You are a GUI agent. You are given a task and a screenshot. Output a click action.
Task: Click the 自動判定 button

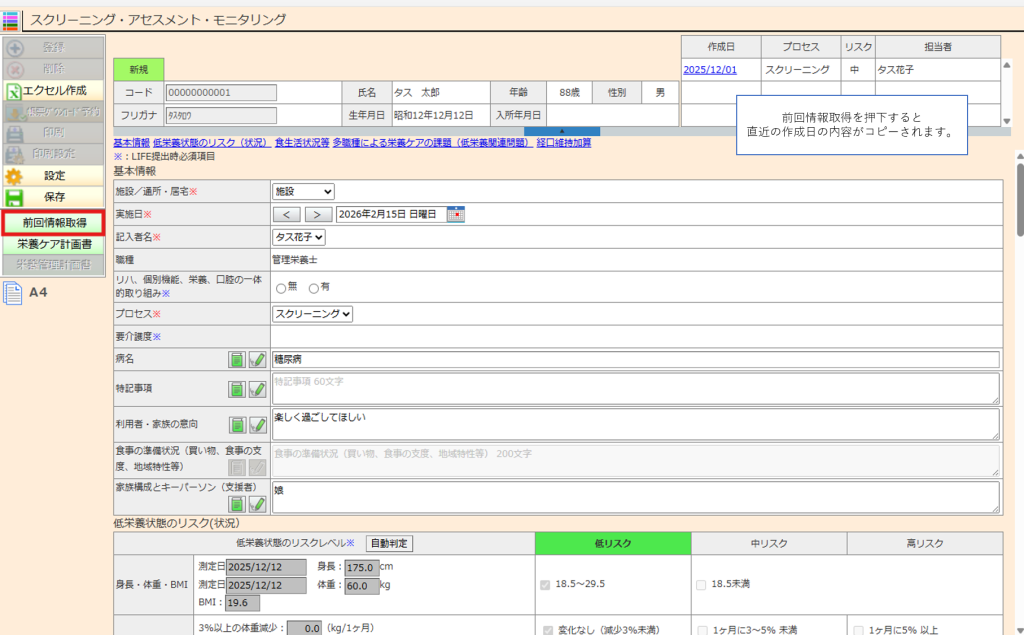coord(389,543)
